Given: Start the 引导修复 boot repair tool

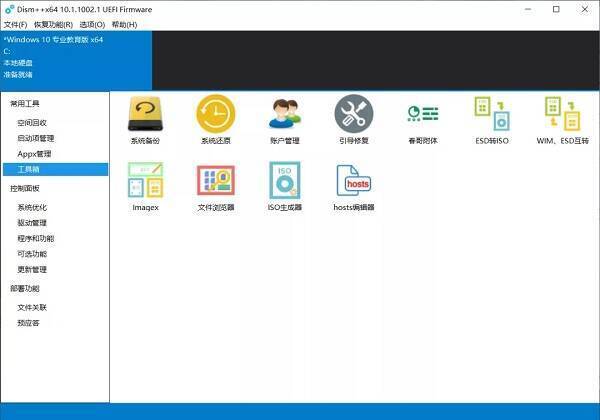Looking at the screenshot, I should tap(354, 120).
